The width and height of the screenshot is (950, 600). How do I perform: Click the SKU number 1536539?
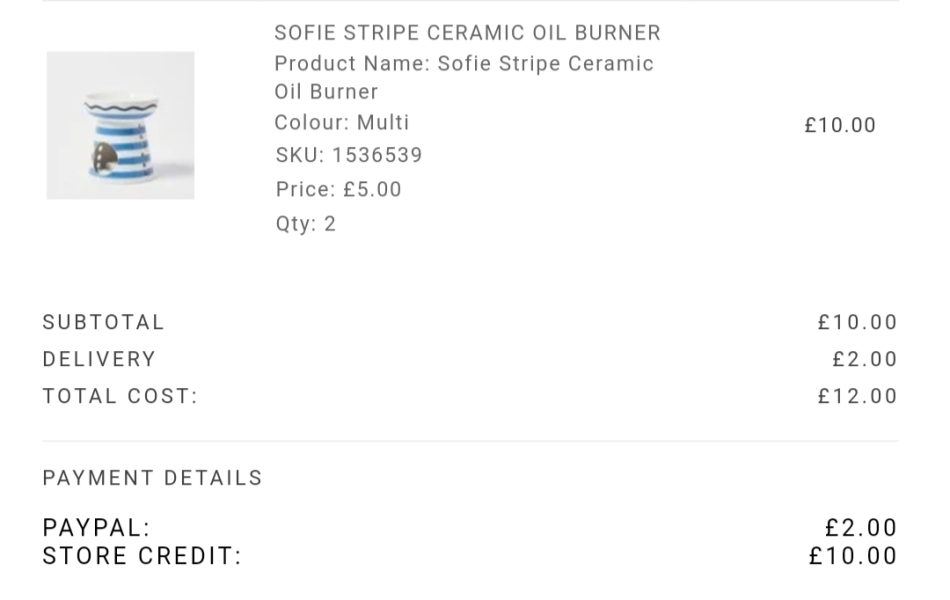click(377, 155)
